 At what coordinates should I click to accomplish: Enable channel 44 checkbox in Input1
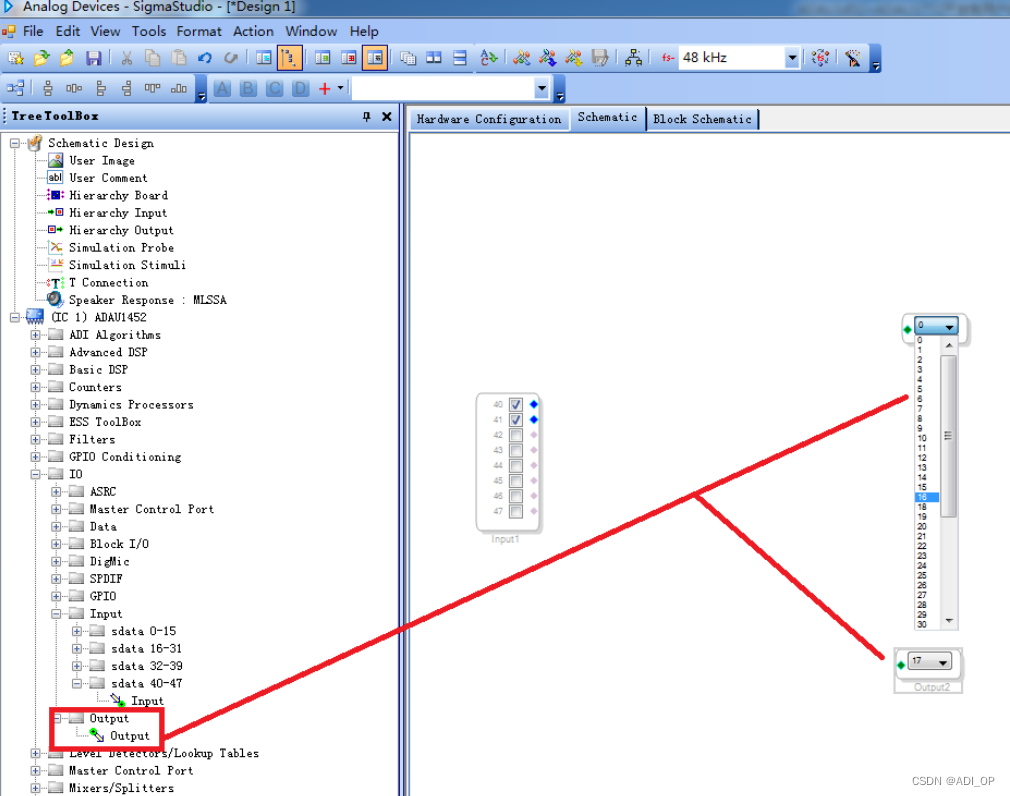click(515, 466)
